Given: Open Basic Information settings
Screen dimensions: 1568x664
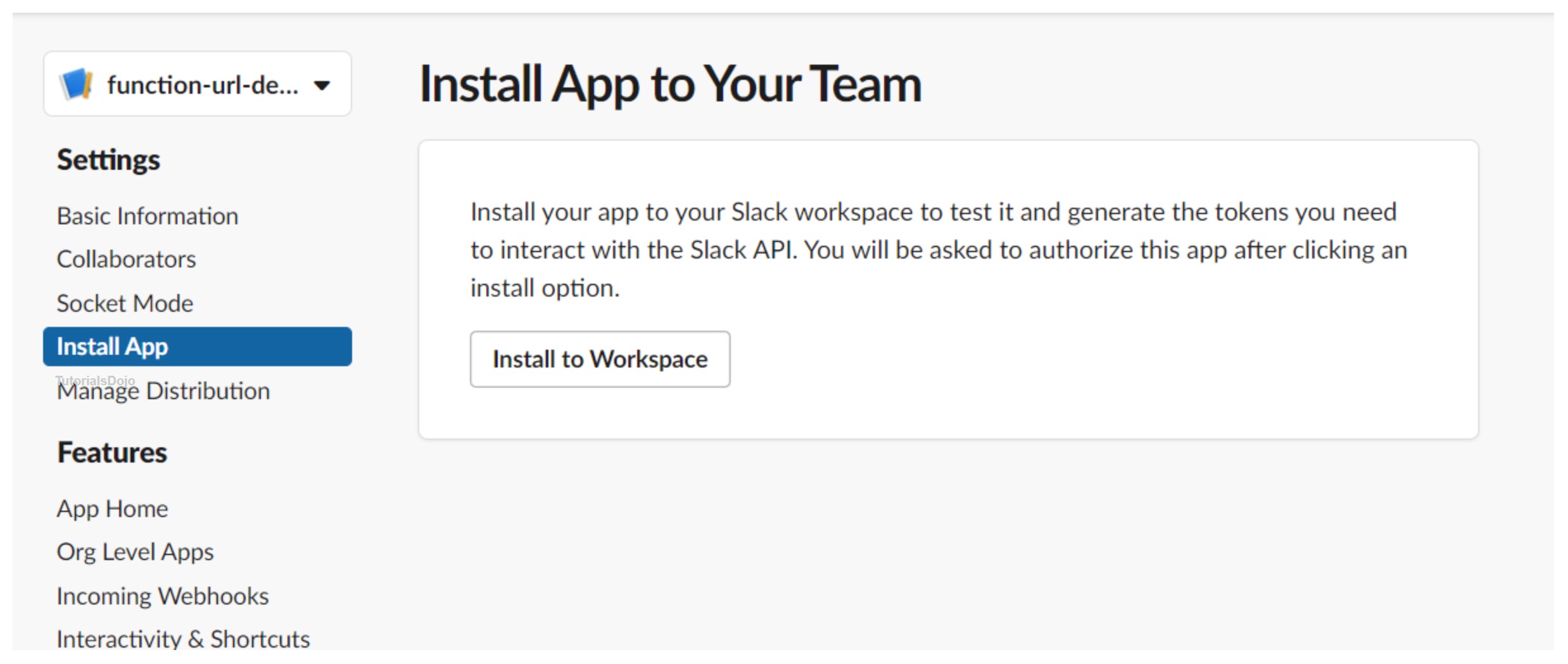Looking at the screenshot, I should 147,216.
